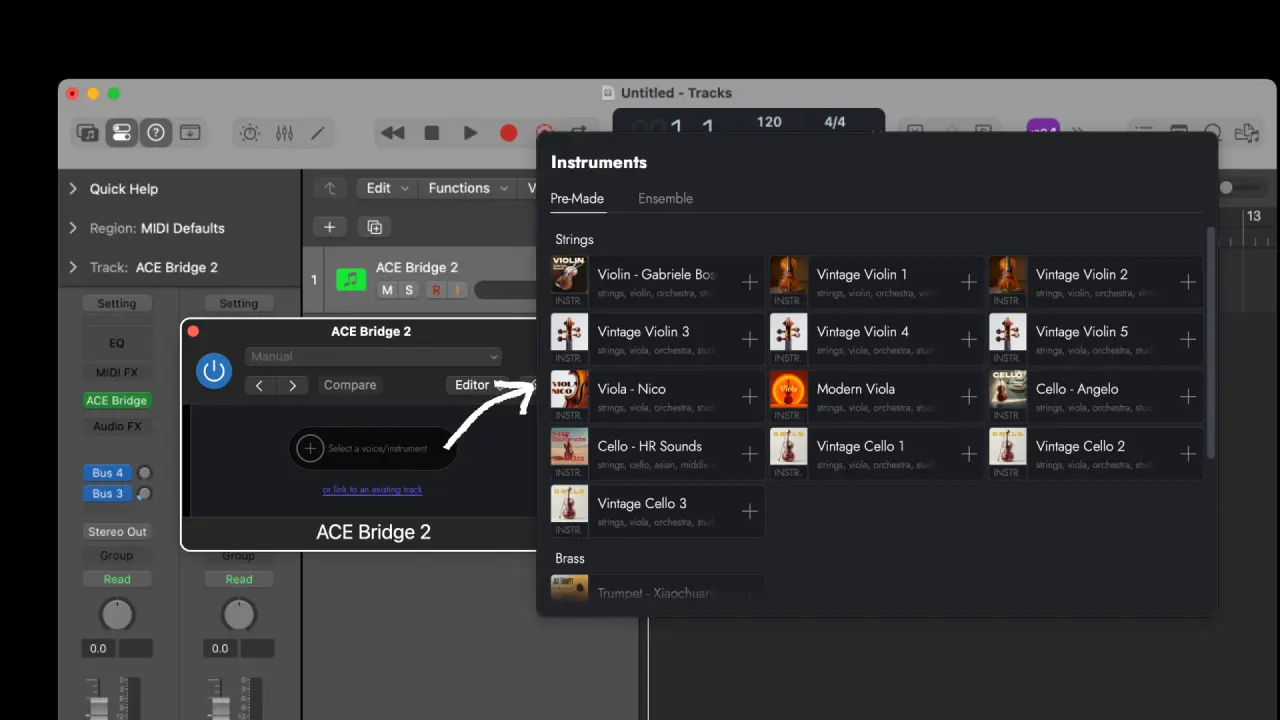Open the Functions menu in the tracks area
The height and width of the screenshot is (720, 1280).
[468, 188]
